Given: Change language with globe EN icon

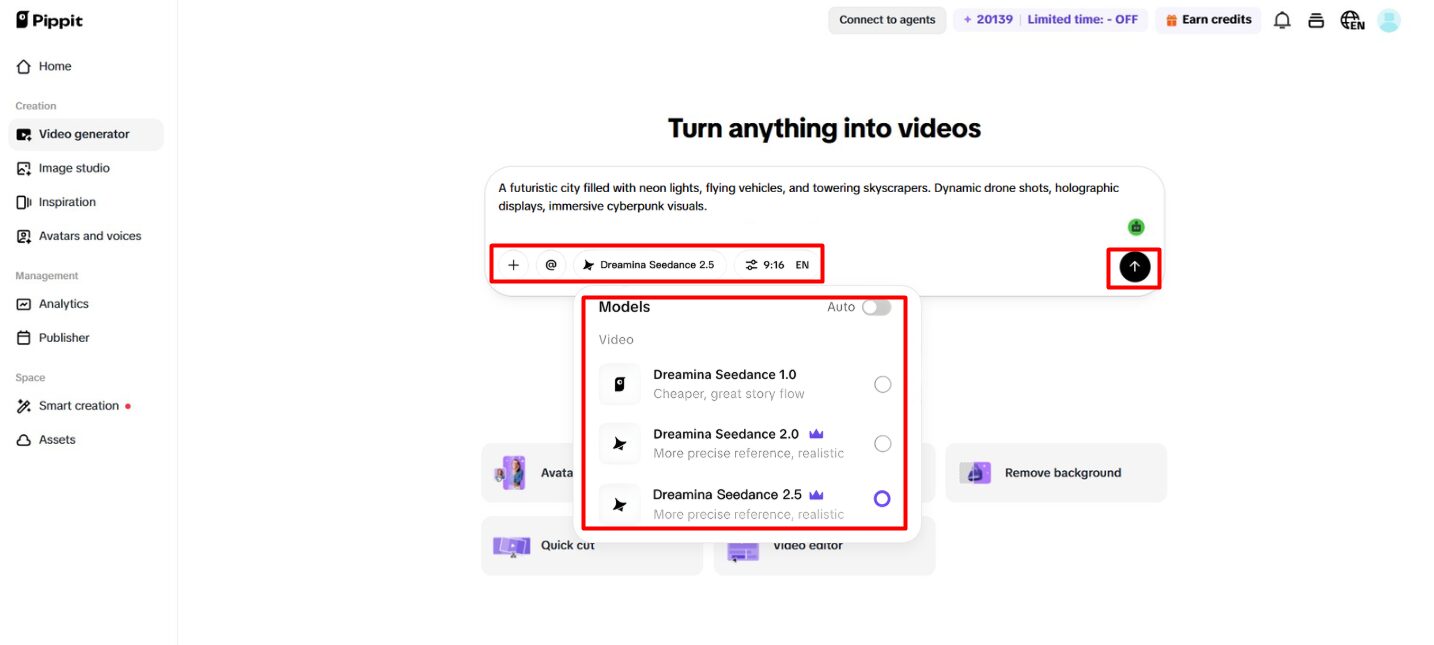Looking at the screenshot, I should coord(1352,20).
